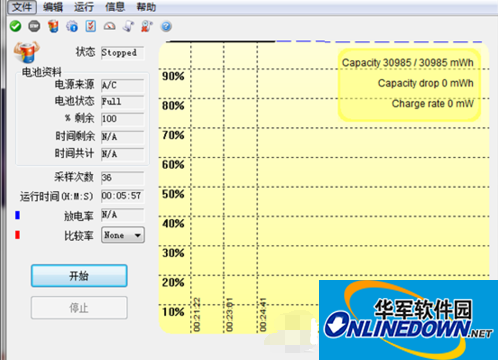Click the 电源来源 field showing A/C
The image size is (498, 360).
pos(123,85)
